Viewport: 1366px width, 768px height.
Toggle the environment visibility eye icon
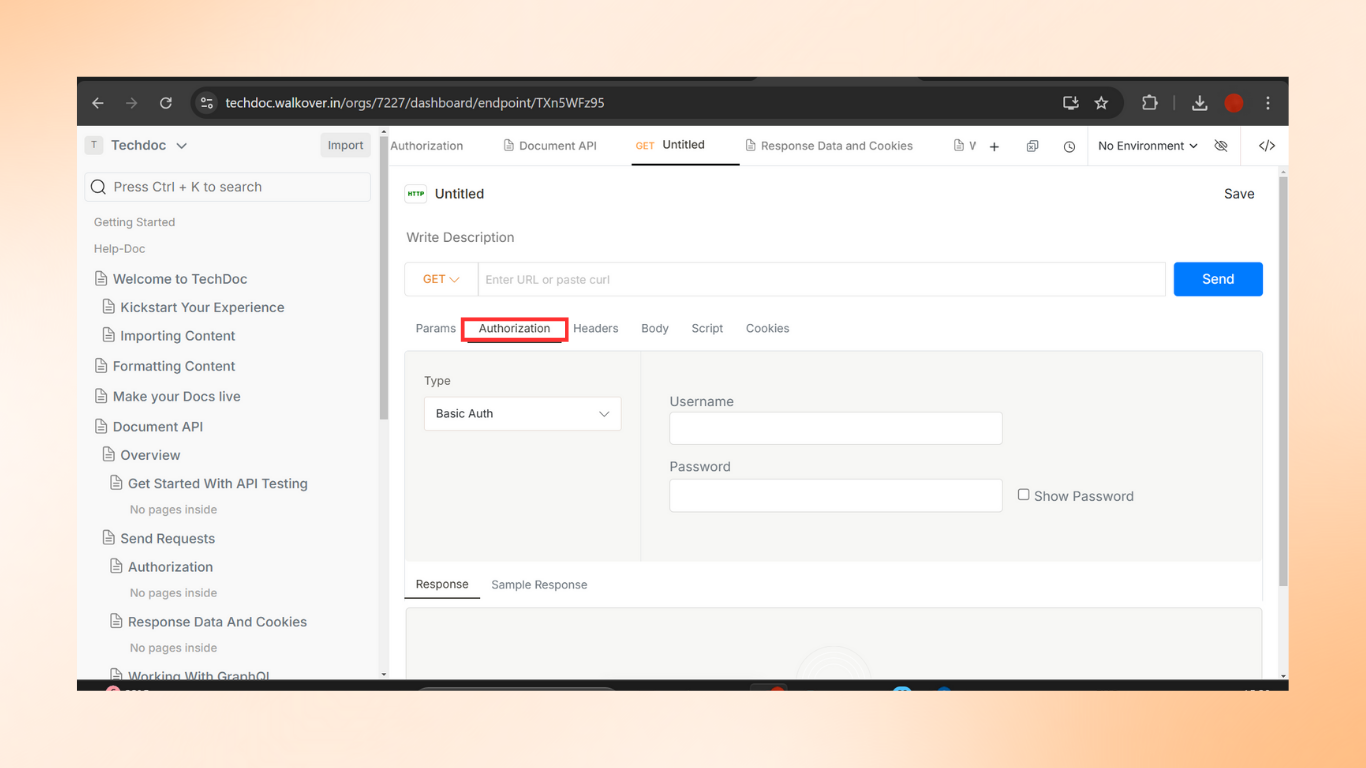coord(1220,146)
